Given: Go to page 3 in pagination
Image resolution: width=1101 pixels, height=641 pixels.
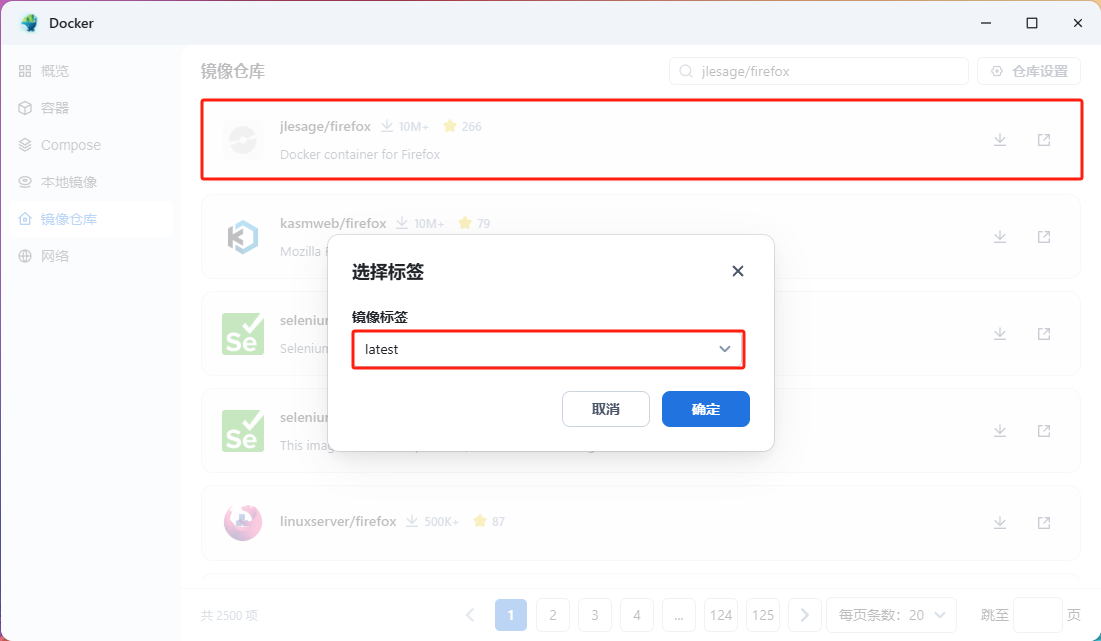Looking at the screenshot, I should click(x=595, y=615).
